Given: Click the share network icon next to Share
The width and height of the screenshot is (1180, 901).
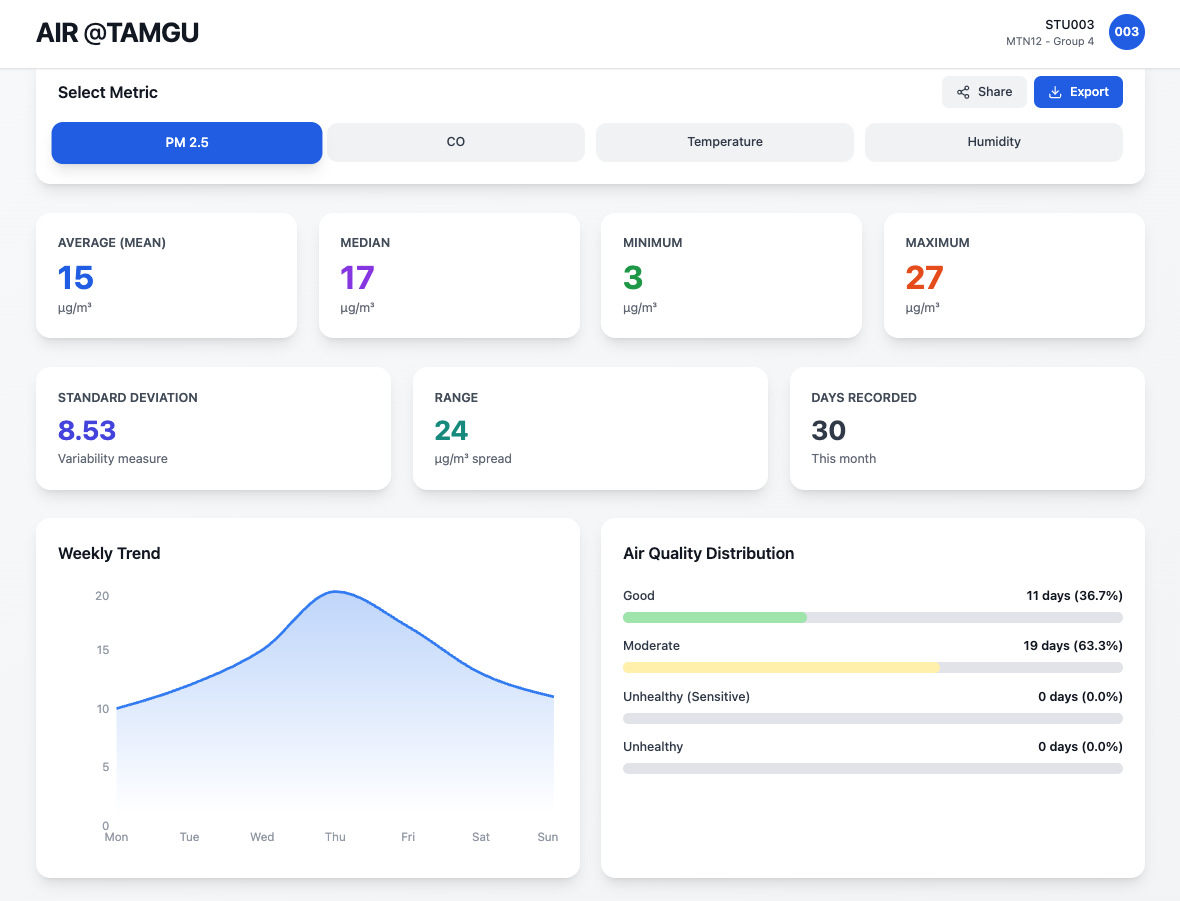Looking at the screenshot, I should 961,91.
